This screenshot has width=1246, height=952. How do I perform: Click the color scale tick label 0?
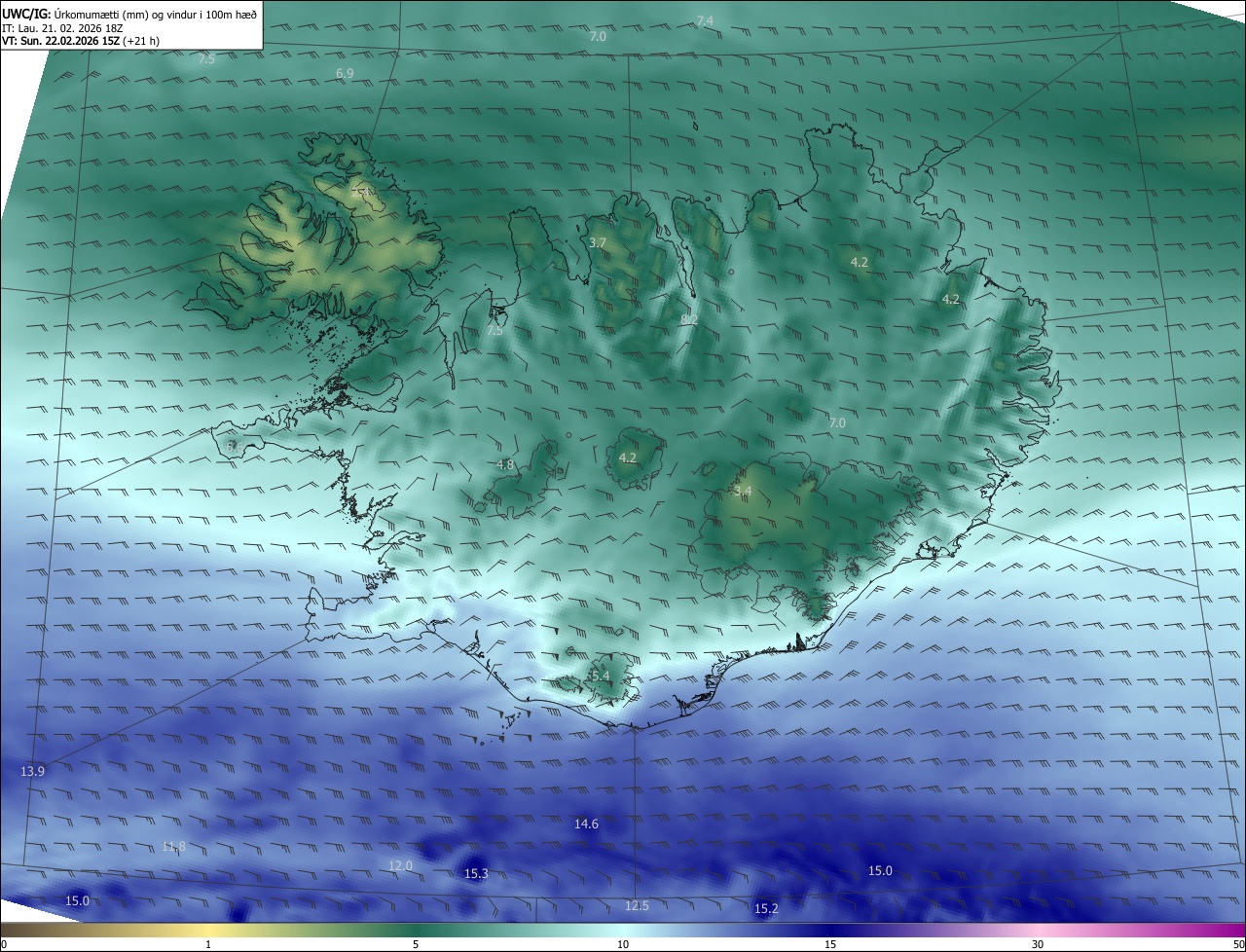(4, 945)
